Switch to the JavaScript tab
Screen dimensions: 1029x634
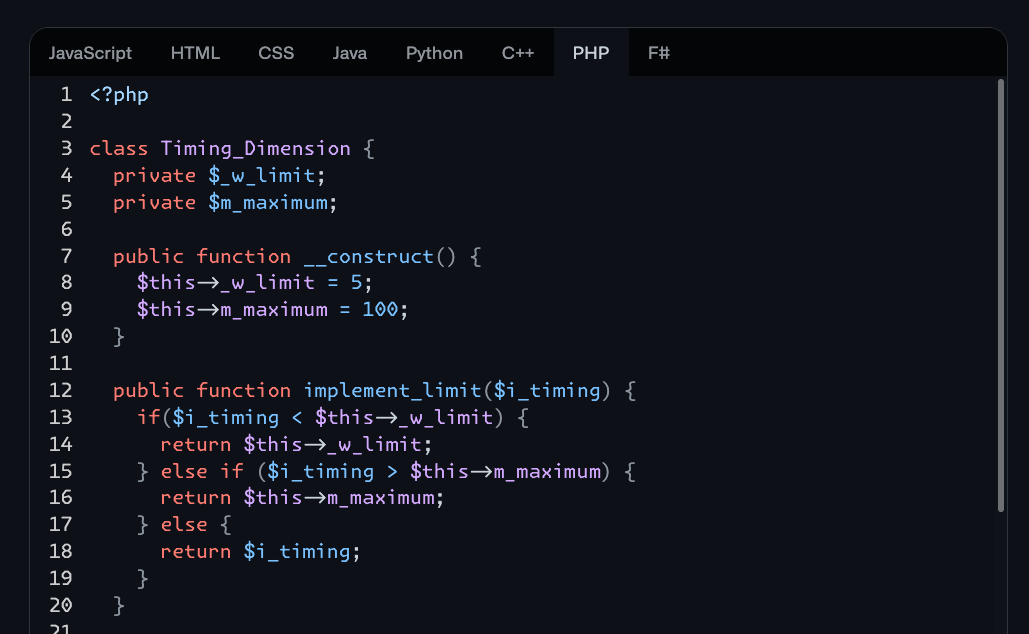(x=90, y=53)
